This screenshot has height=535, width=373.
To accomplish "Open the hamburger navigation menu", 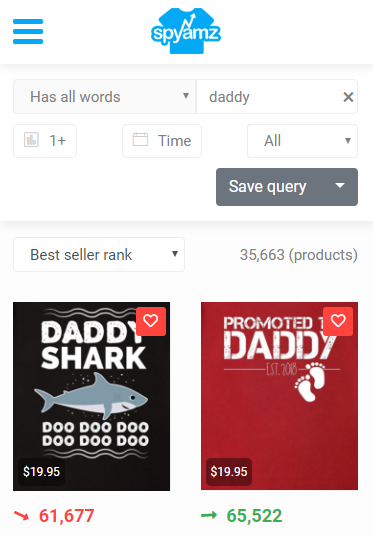I will (x=28, y=32).
